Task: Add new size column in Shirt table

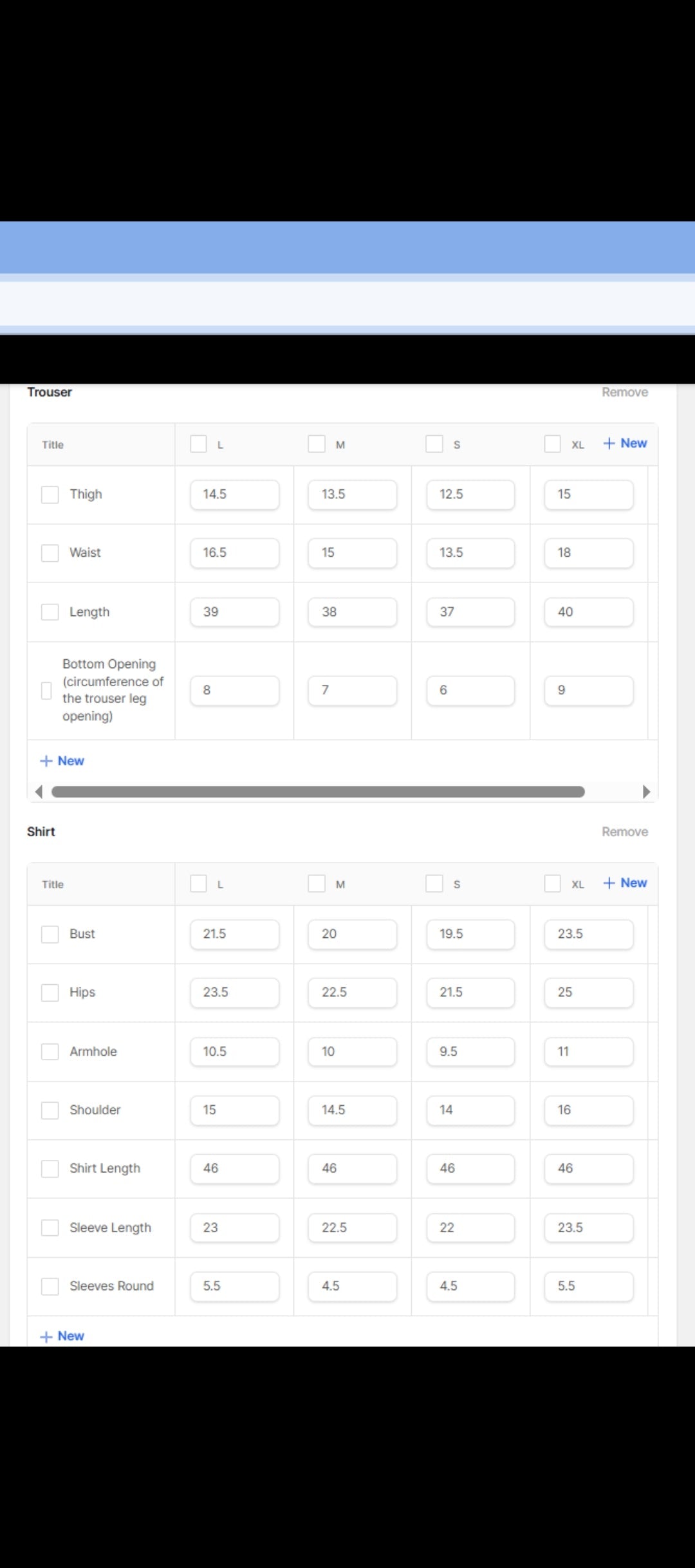Action: [x=625, y=883]
